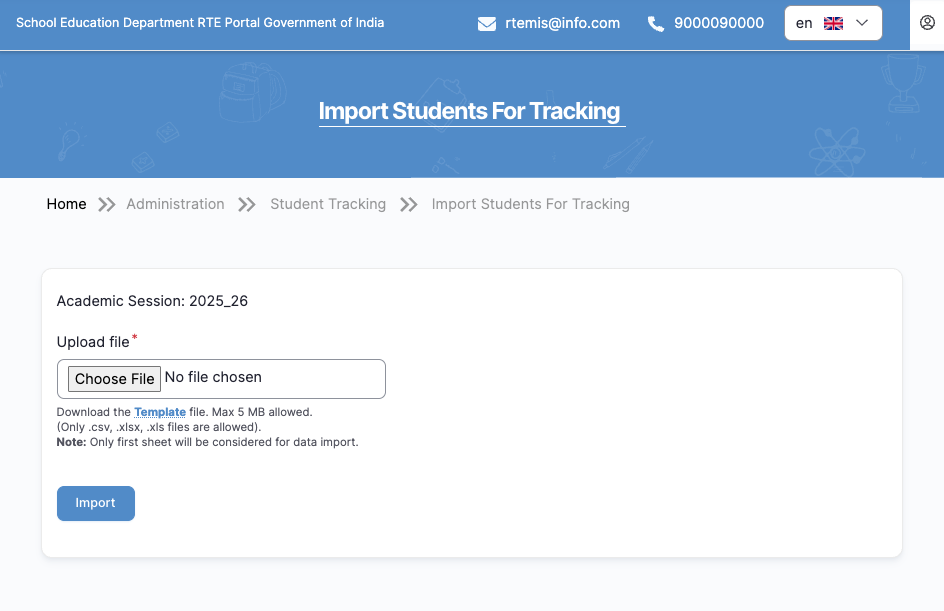Open the Administration breadcrumb item

(175, 204)
